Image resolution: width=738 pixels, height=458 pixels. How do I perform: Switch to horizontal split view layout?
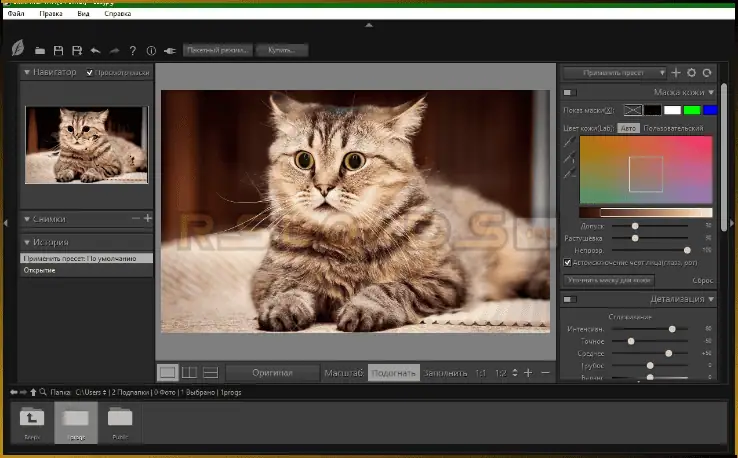click(210, 373)
